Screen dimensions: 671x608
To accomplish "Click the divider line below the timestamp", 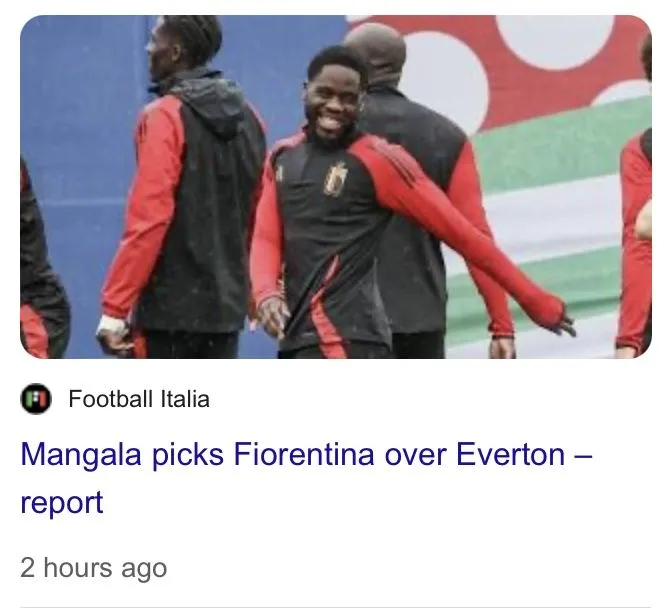I will click(335, 606).
